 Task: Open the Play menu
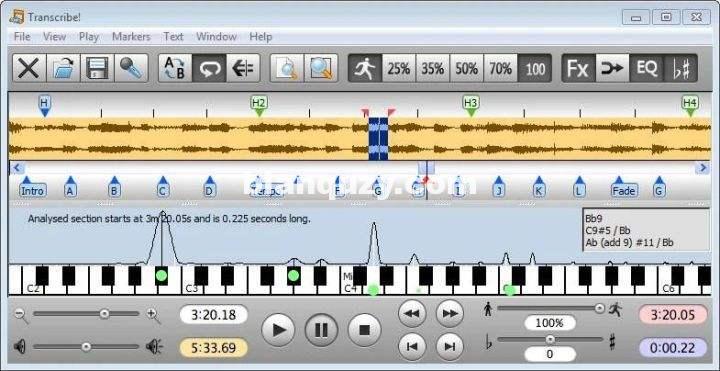click(x=89, y=37)
